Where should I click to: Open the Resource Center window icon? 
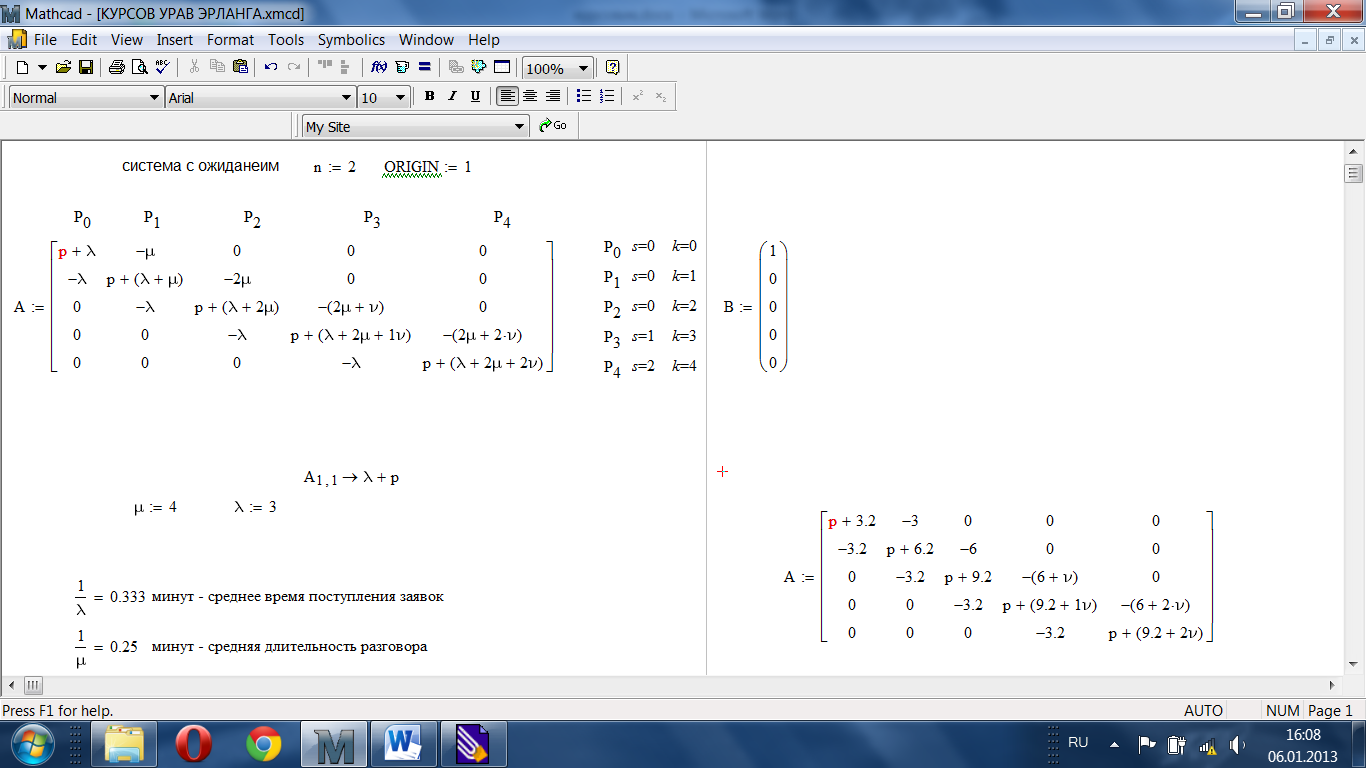point(502,68)
